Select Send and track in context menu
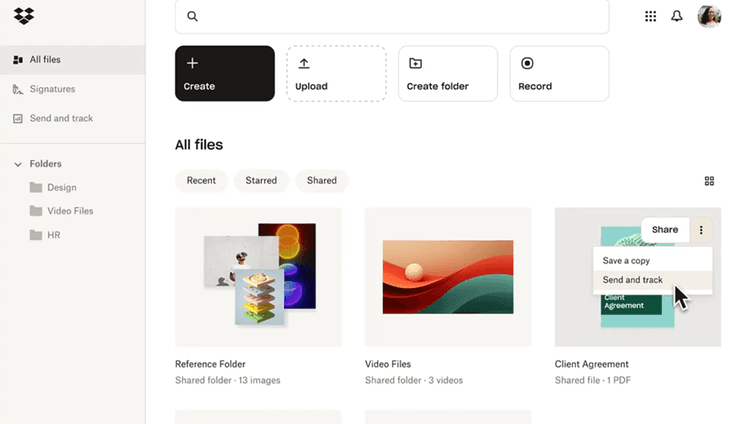 click(632, 280)
